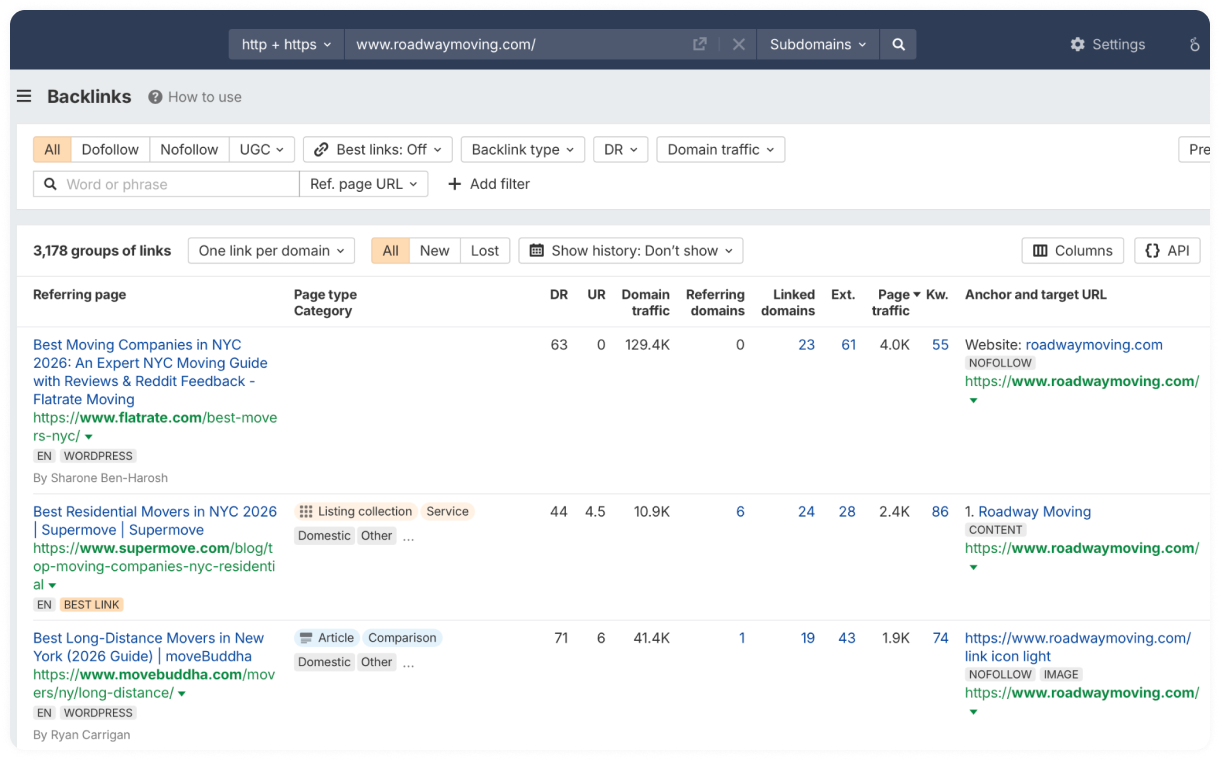Open the supermove.com blog URL

click(x=153, y=566)
